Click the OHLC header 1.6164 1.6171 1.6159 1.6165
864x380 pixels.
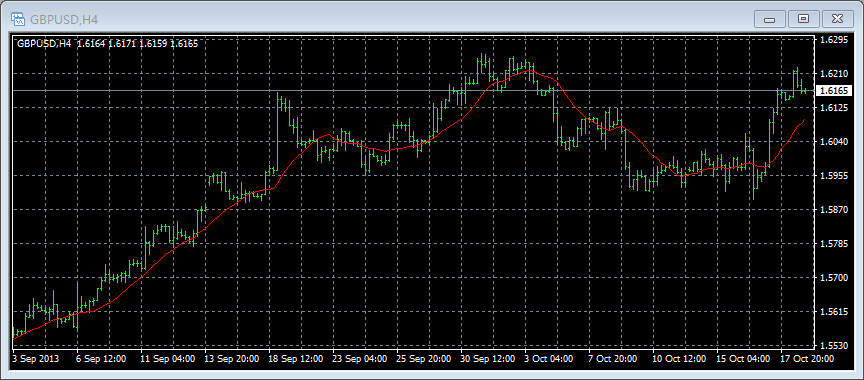(137, 44)
